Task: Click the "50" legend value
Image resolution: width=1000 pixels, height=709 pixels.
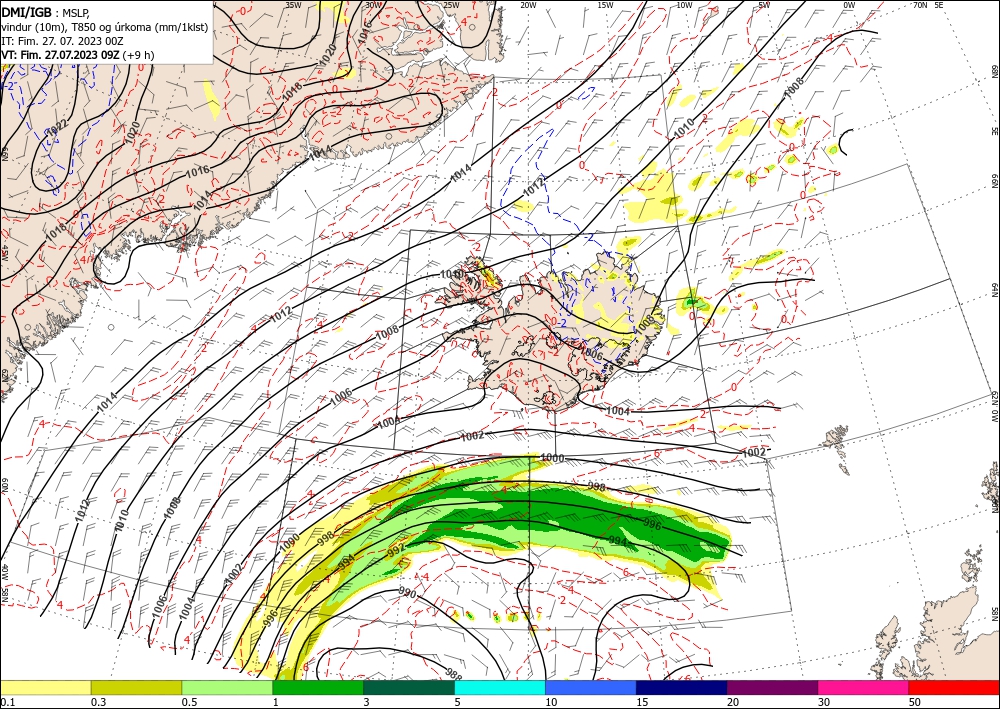Action: tap(915, 702)
